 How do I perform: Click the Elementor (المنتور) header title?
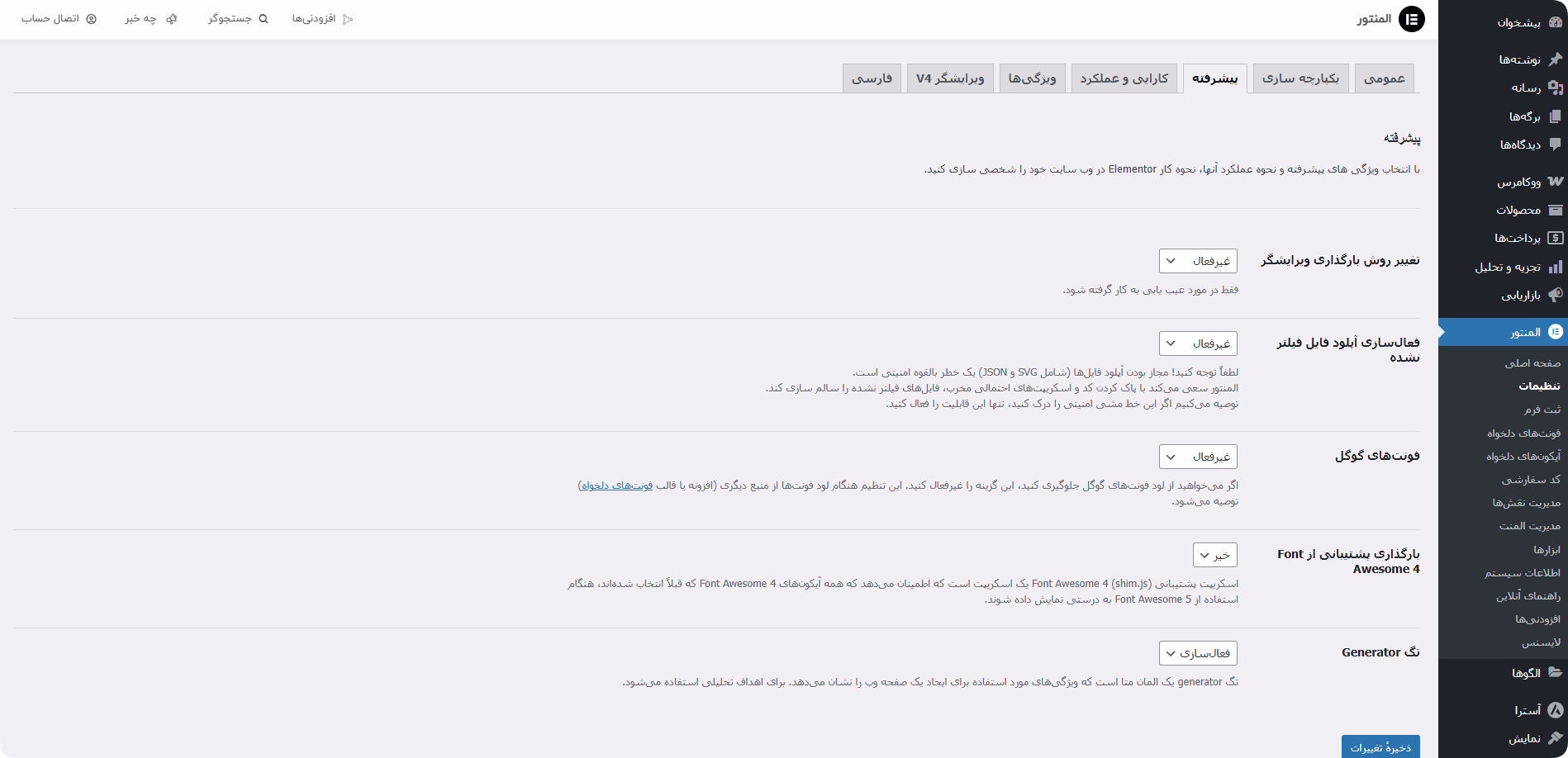(x=1374, y=19)
